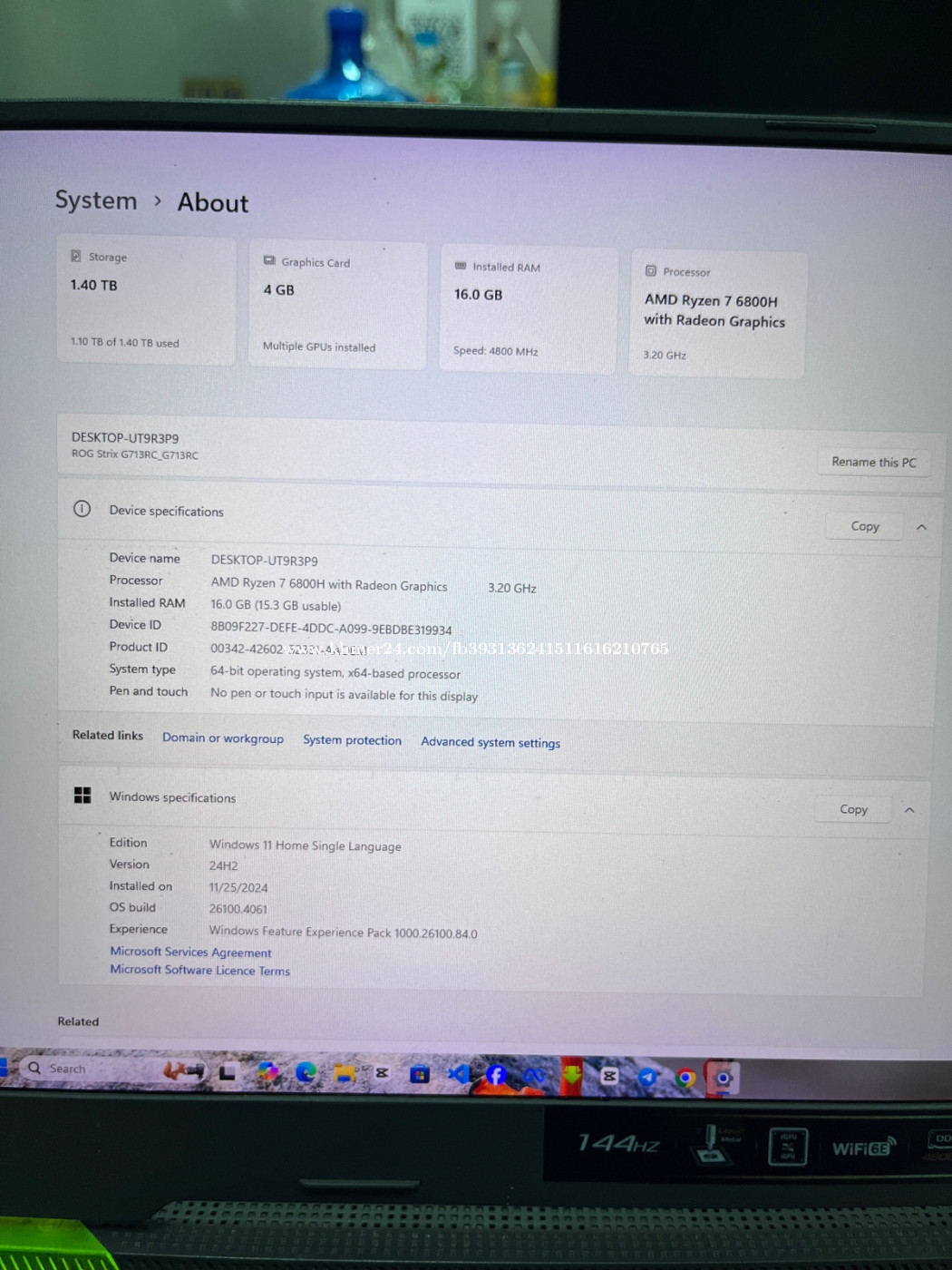Click the info icon beside Device specifications

point(82,509)
